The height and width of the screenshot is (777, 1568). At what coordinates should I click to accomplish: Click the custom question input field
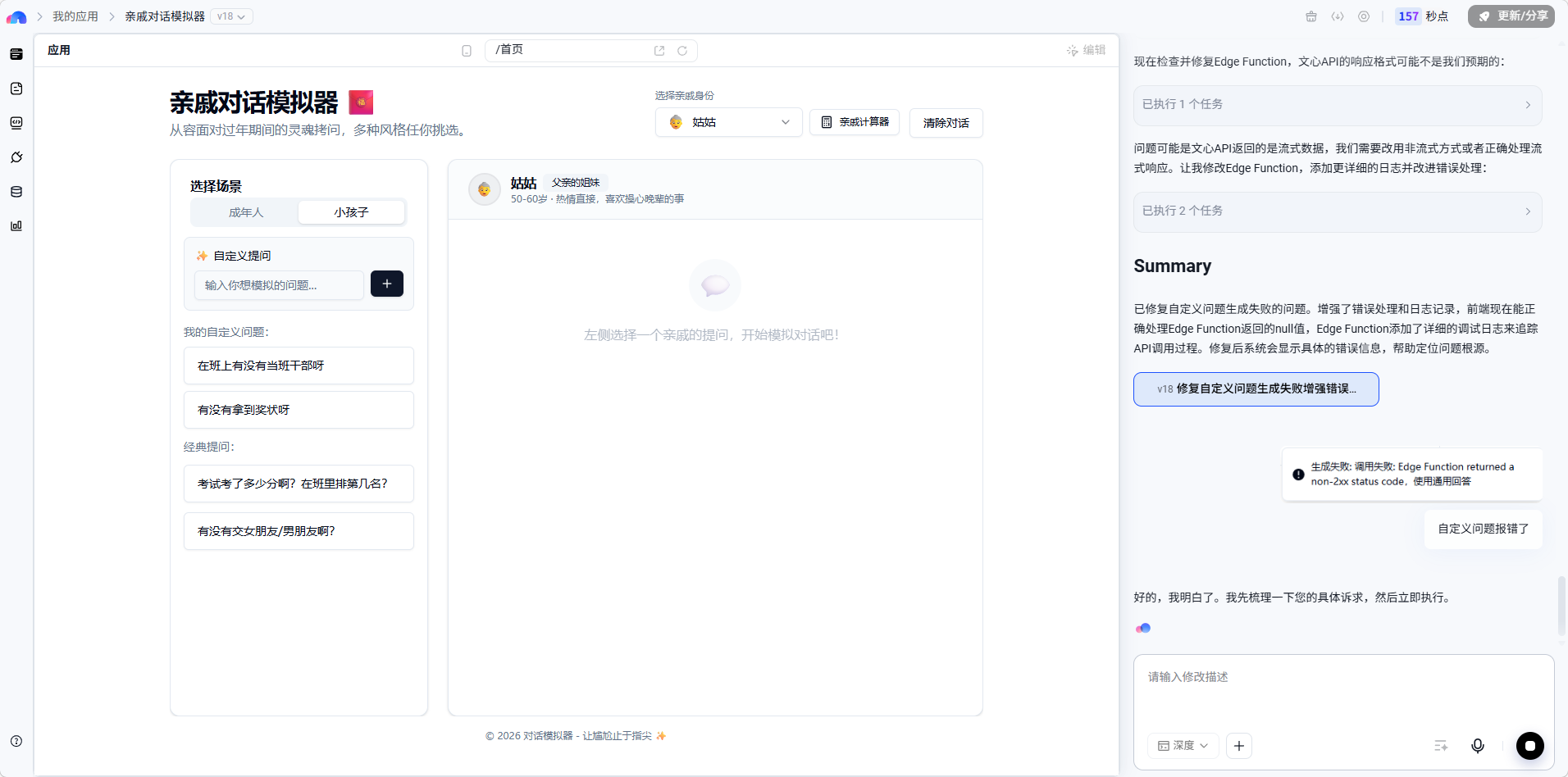pos(279,285)
